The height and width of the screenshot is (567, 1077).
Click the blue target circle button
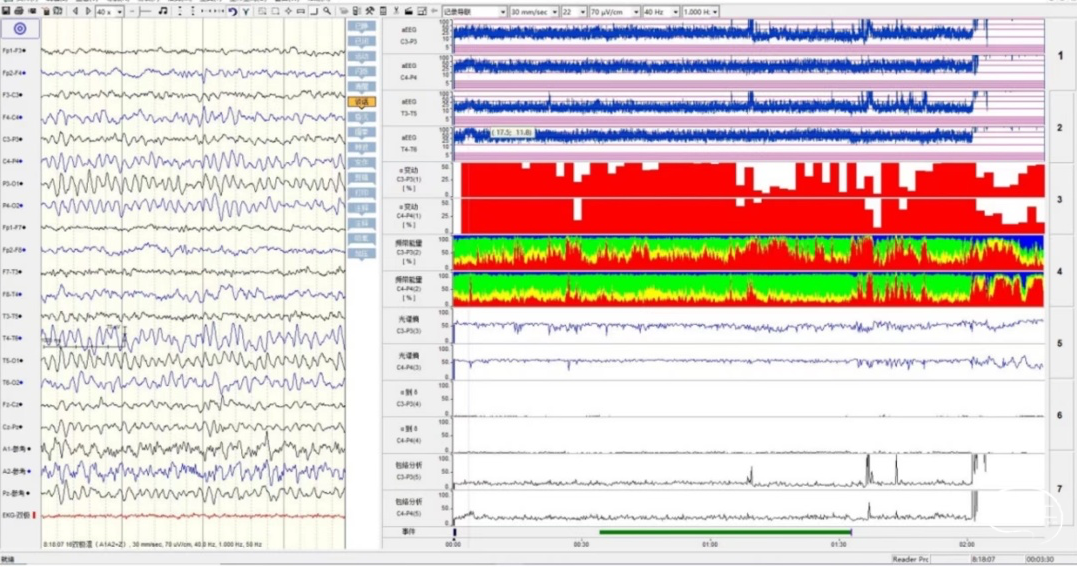click(x=20, y=29)
